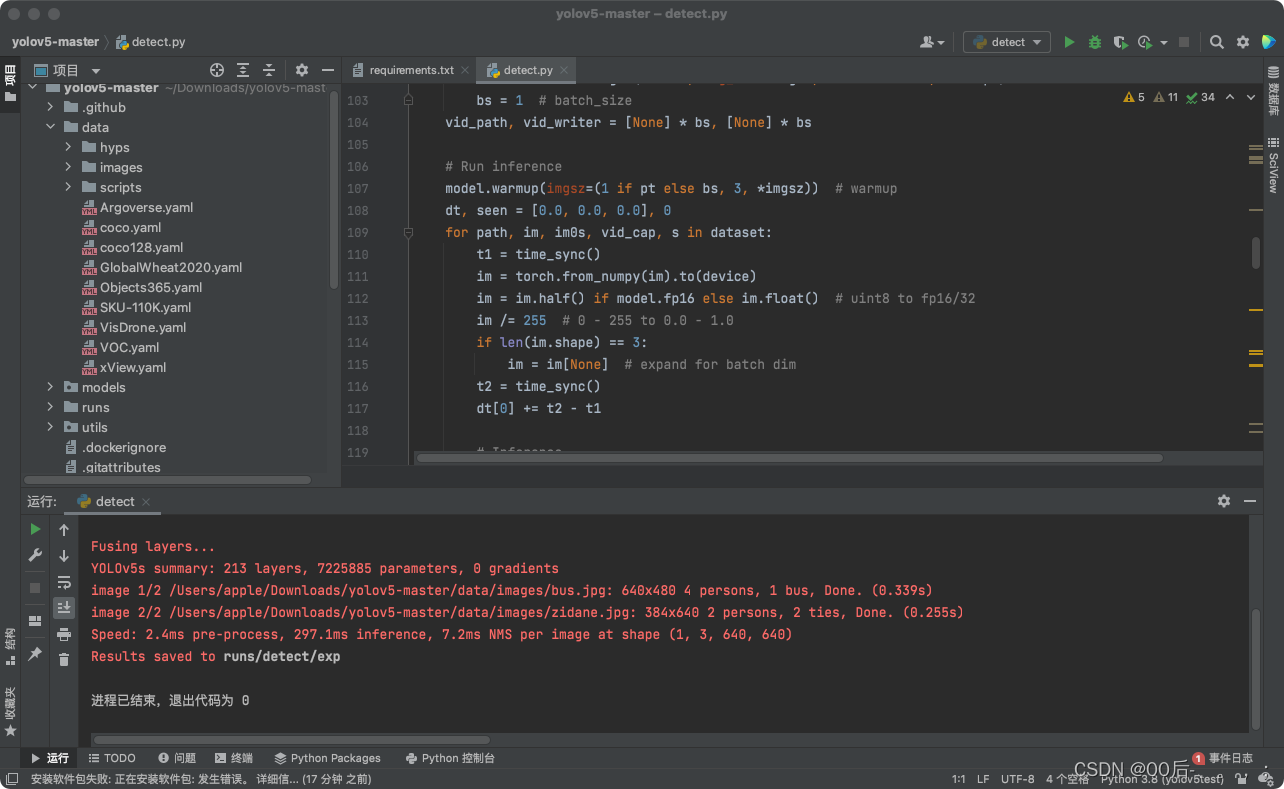The height and width of the screenshot is (789, 1284).
Task: Jump to the previous highlighted error arrow
Action: pos(1230,97)
